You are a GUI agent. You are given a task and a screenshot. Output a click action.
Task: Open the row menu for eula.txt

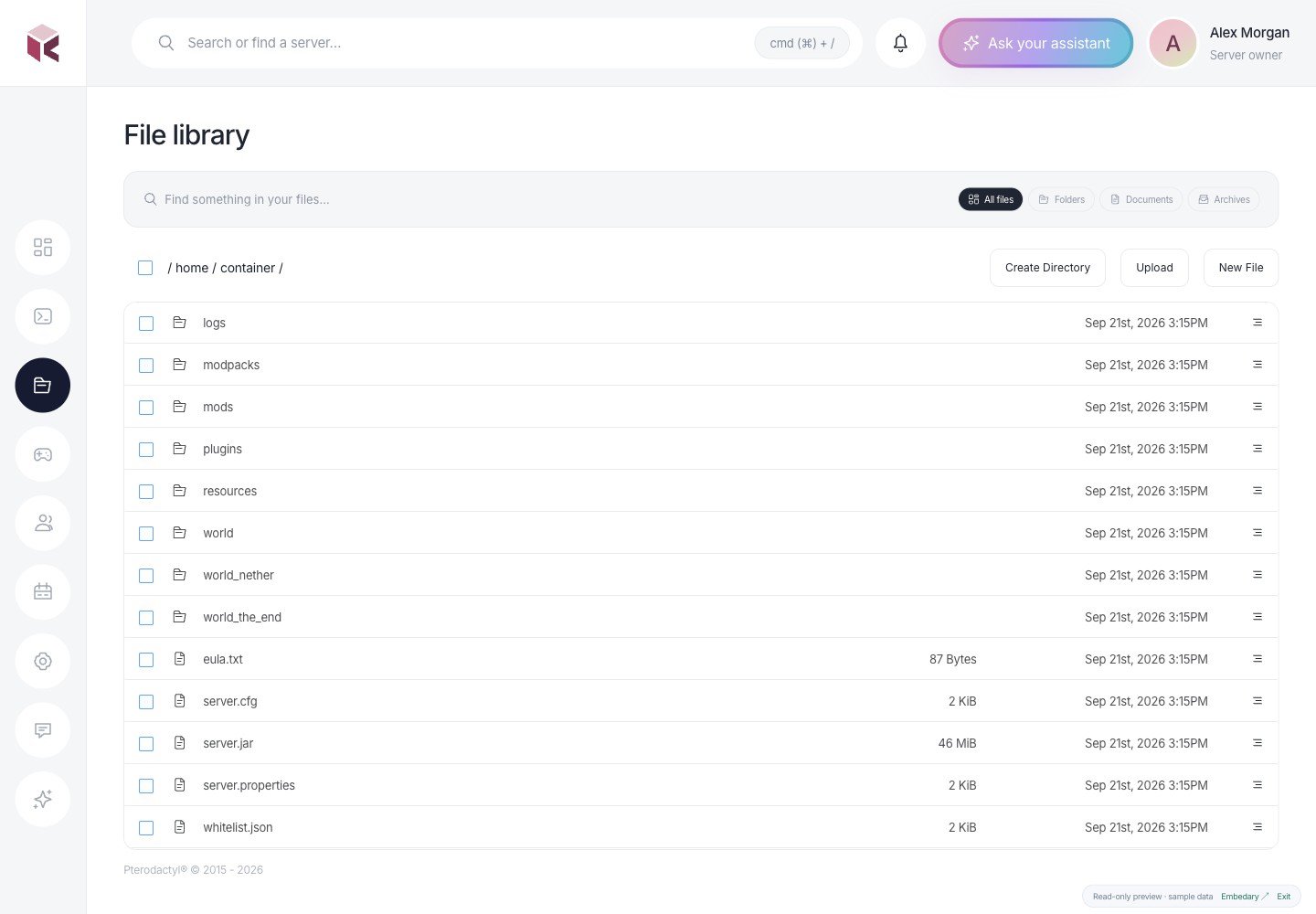coord(1258,659)
